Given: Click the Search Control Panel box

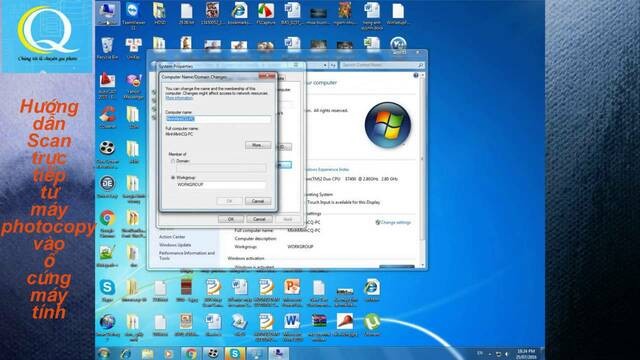Looking at the screenshot, I should 382,65.
